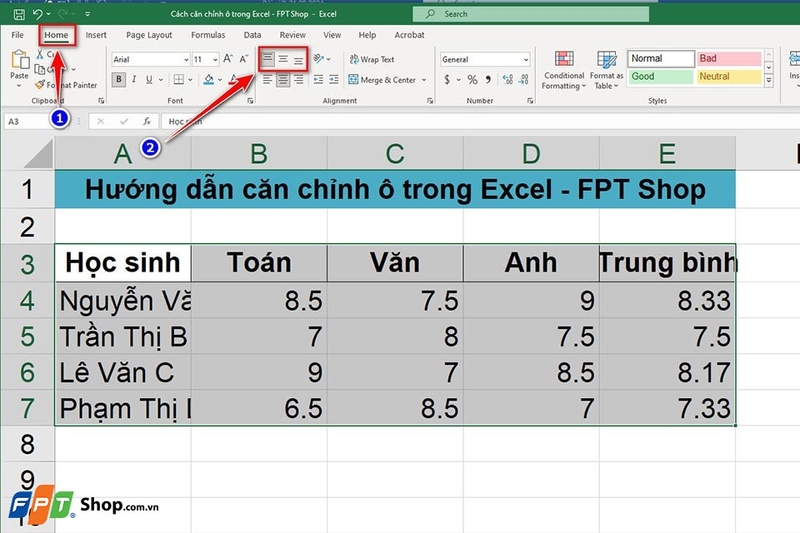
Task: Copy selection with the Copy icon
Action: click(40, 69)
